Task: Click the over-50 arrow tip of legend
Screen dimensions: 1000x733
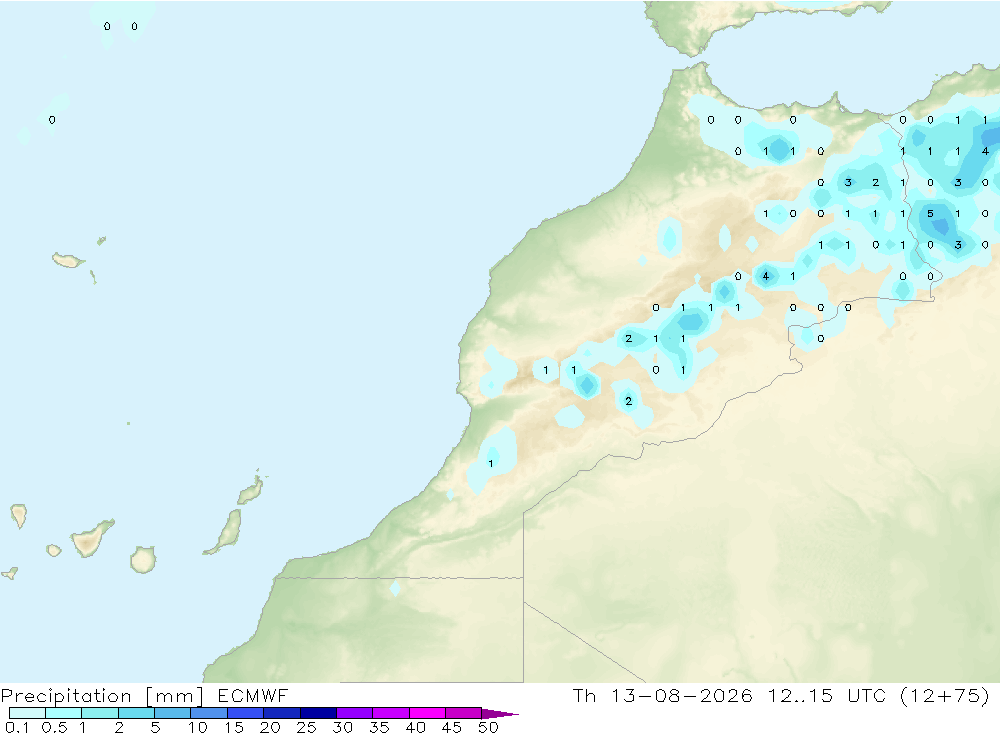Action: point(499,713)
